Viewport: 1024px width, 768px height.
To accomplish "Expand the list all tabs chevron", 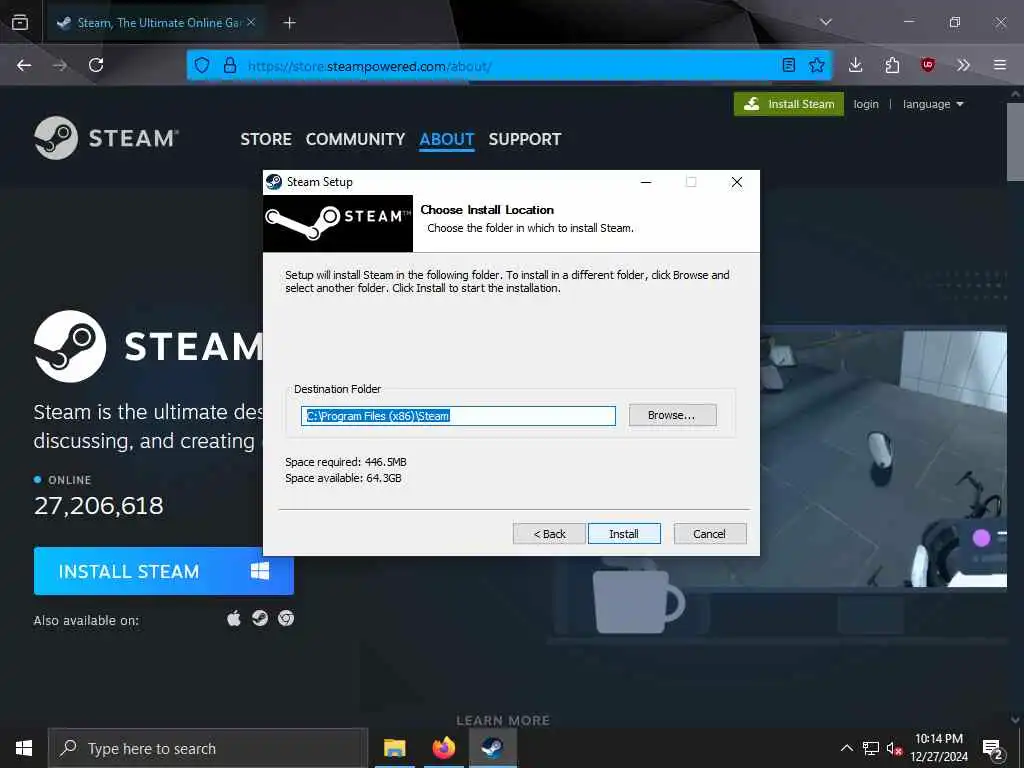I will pos(825,22).
